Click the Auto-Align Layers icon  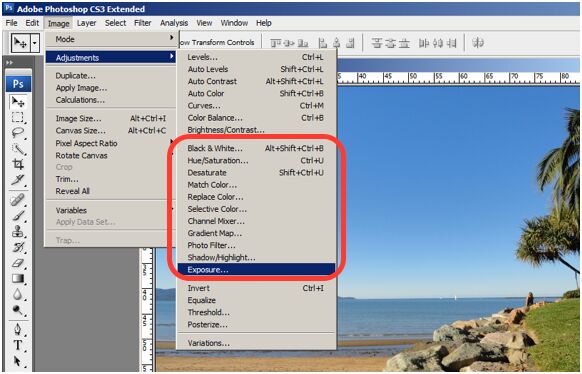click(x=478, y=43)
